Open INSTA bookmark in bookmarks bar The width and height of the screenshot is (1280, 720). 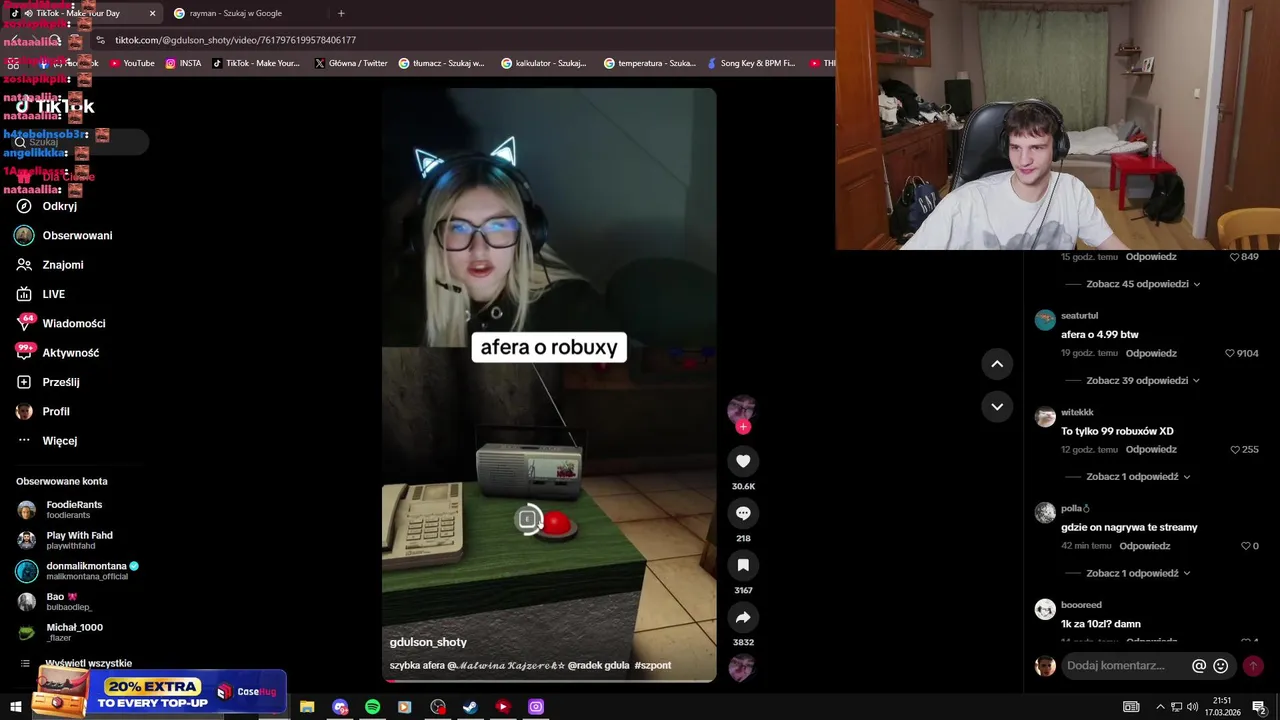click(184, 63)
